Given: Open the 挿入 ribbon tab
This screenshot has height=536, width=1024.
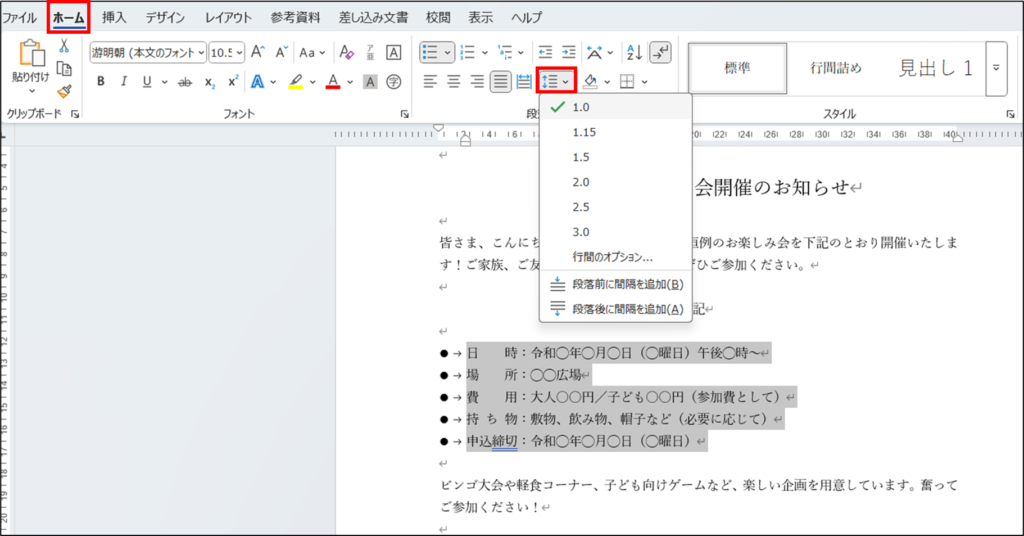Looking at the screenshot, I should 114,18.
